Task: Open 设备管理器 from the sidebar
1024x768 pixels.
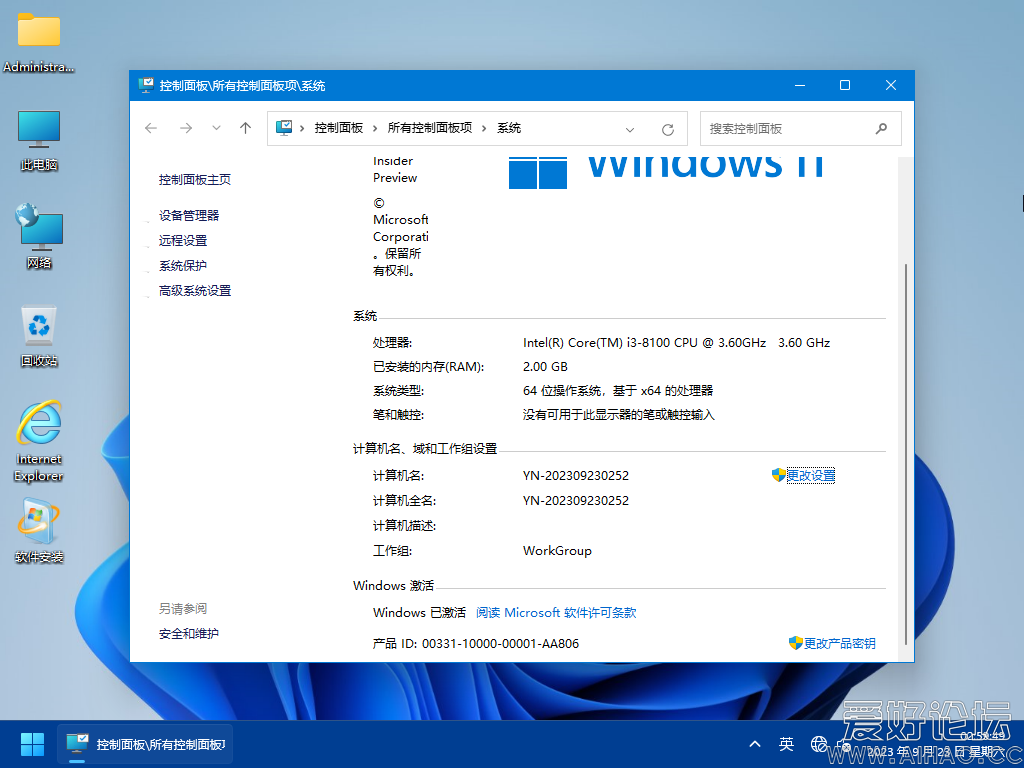Action: 188,215
